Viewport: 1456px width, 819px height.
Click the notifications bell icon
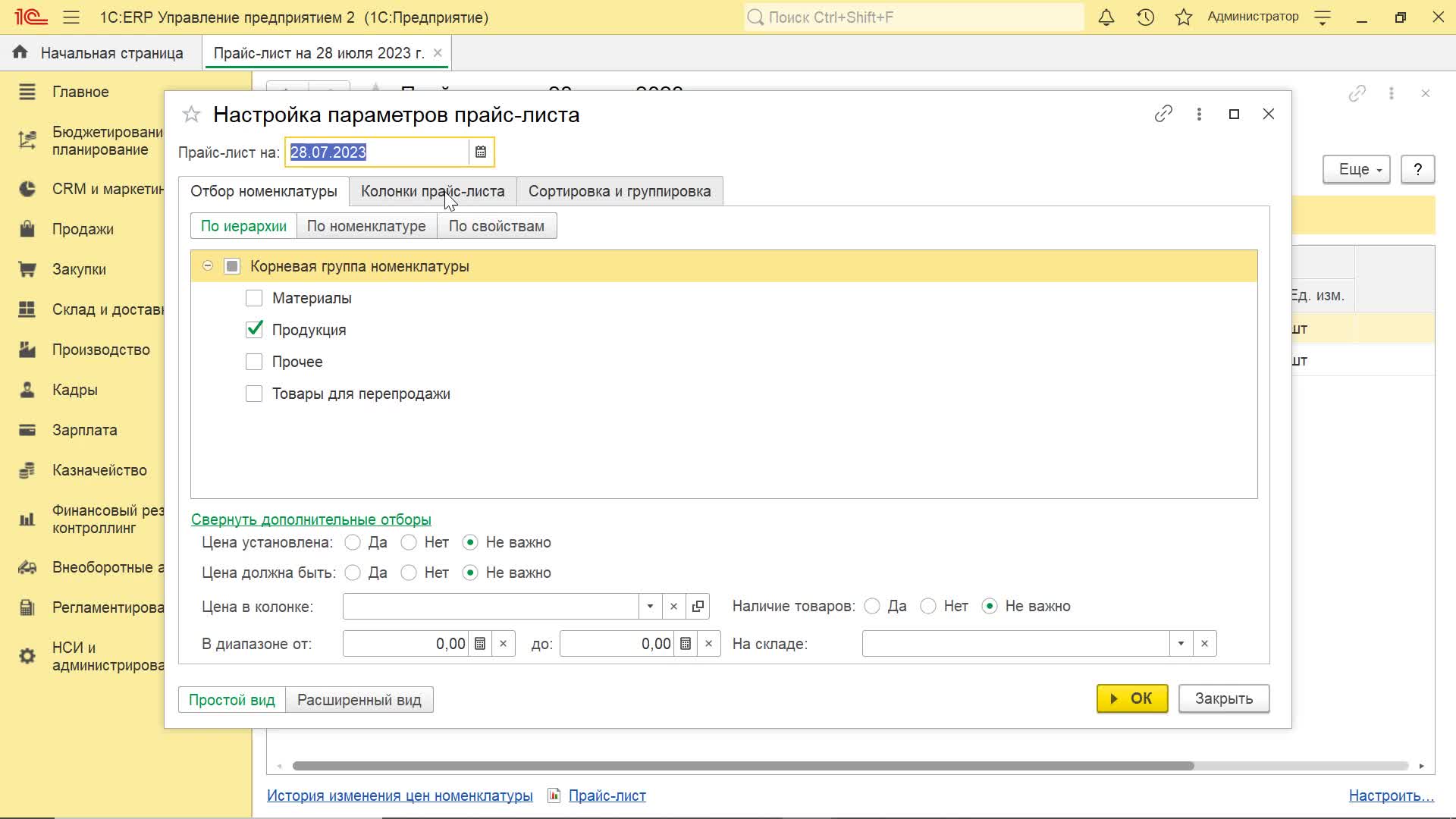[x=1106, y=17]
